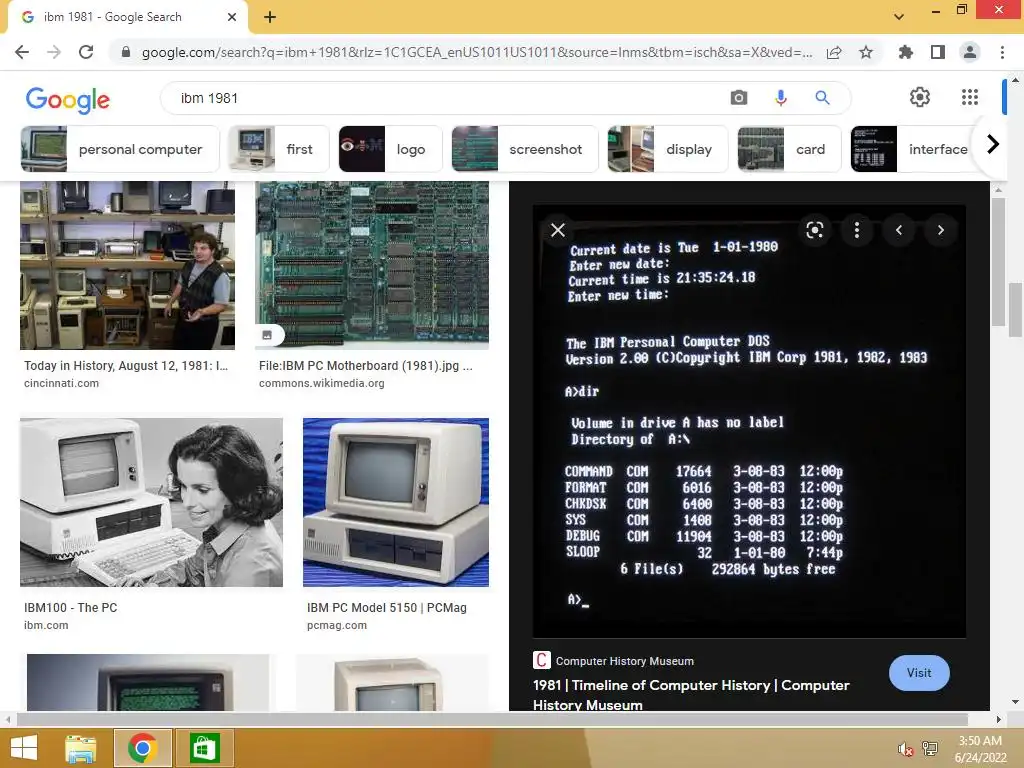The image size is (1024, 768).
Task: Click the horizontal scrollbar at bottom
Action: click(x=493, y=719)
